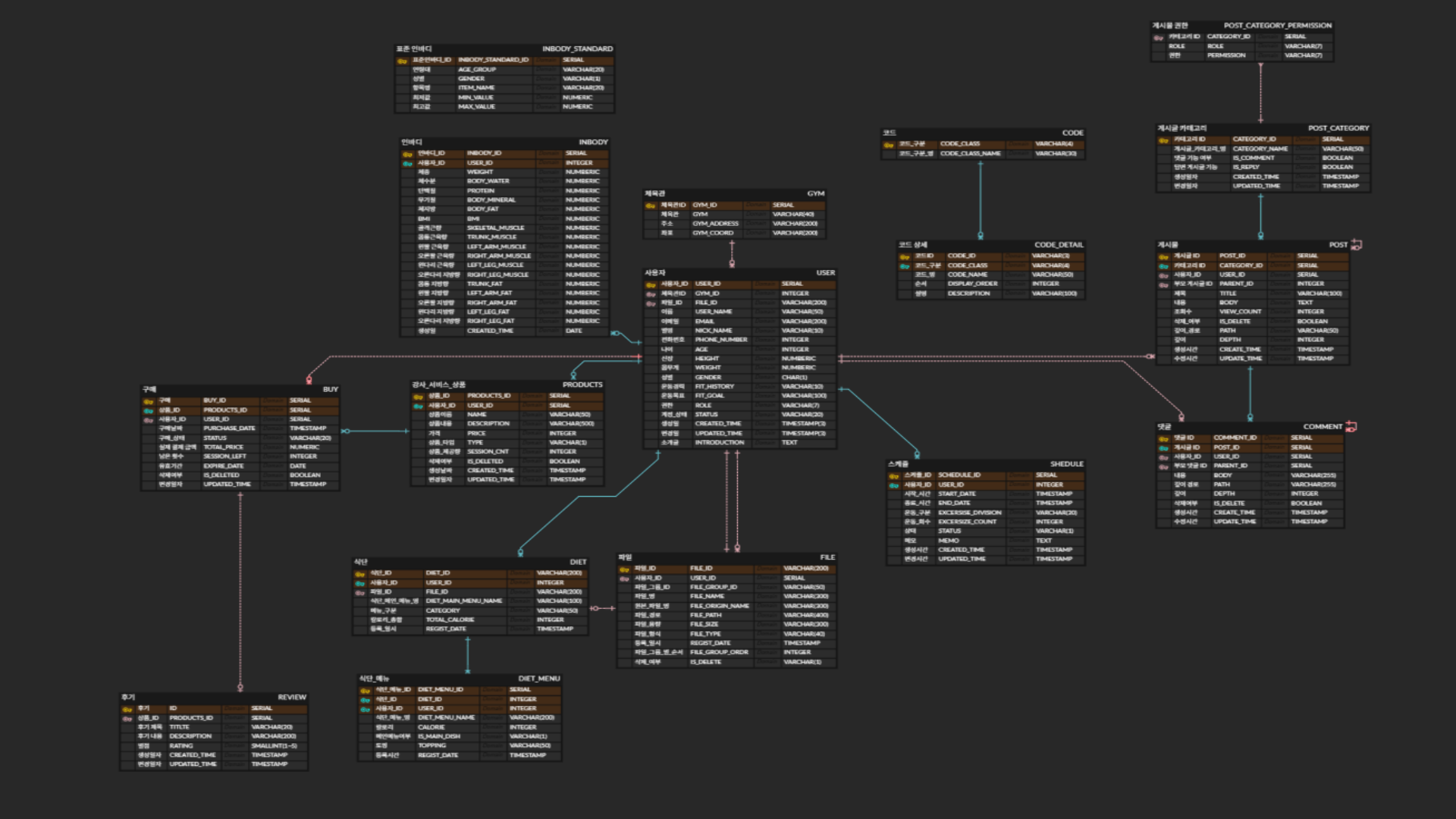Click the key icon on REVIEW table's ID row
Viewport: 1456px width, 819px height.
click(127, 709)
